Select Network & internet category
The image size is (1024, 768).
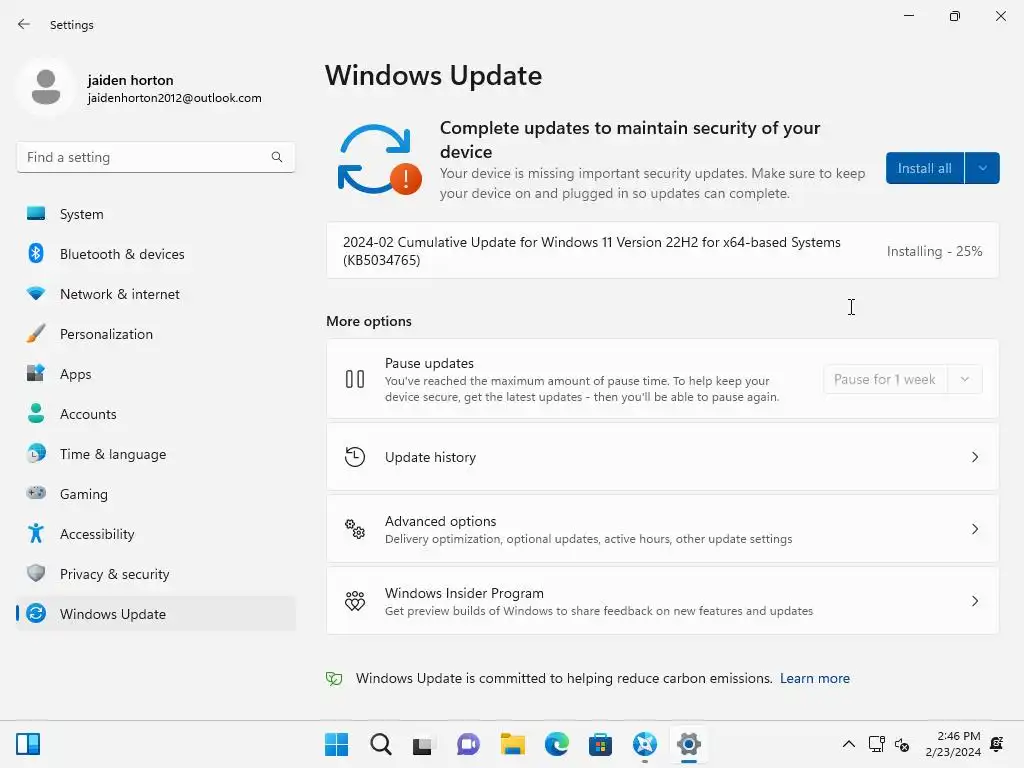tap(156, 294)
